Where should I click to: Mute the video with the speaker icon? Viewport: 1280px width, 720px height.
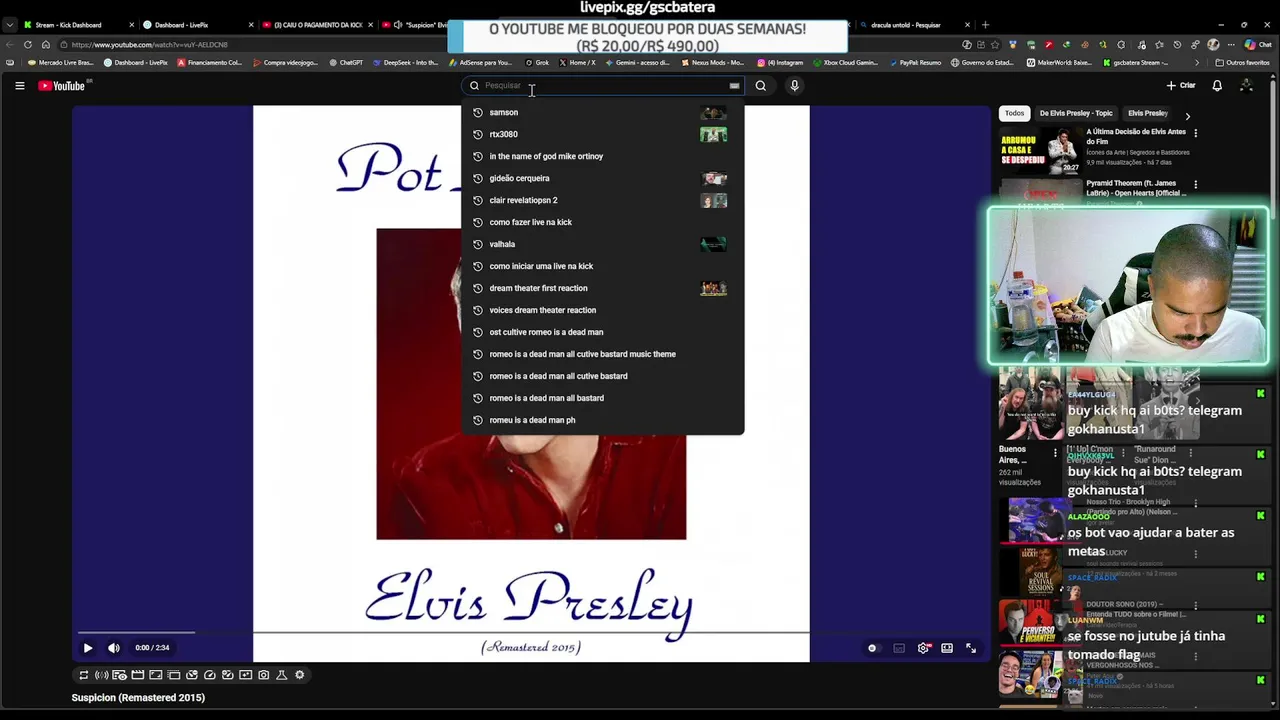tap(114, 648)
